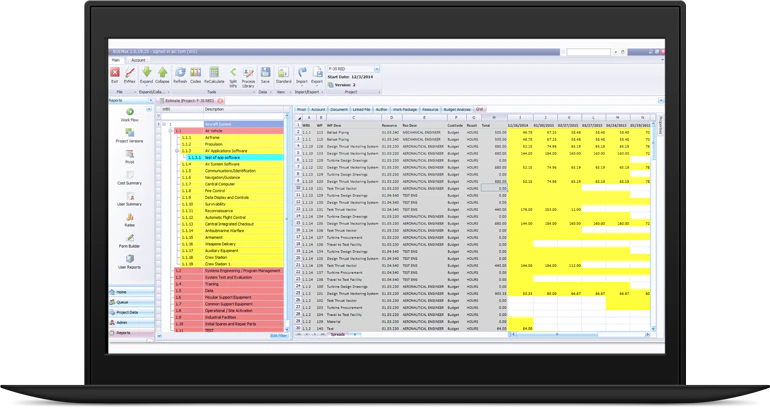Click the Split WPs icon
The image size is (770, 408).
(x=233, y=72)
